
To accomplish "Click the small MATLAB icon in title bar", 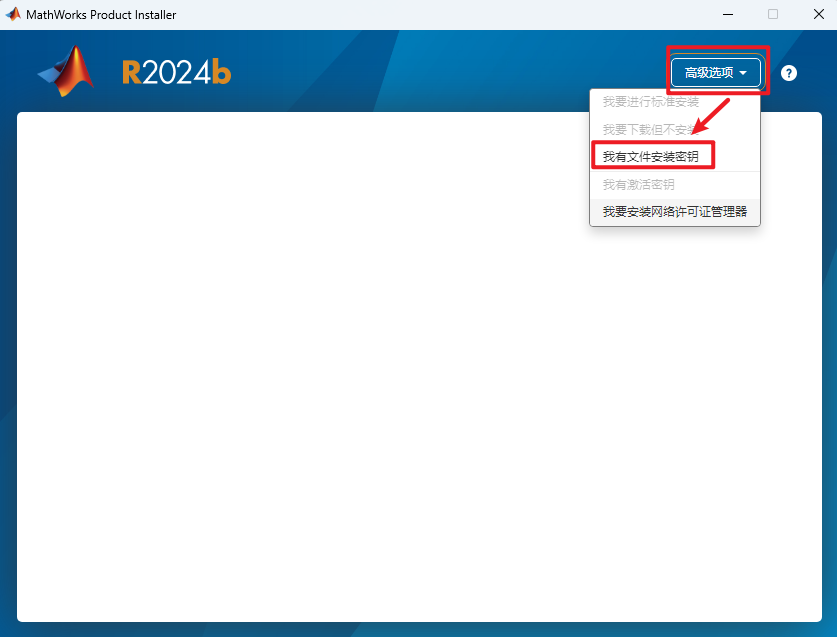I will (x=13, y=14).
